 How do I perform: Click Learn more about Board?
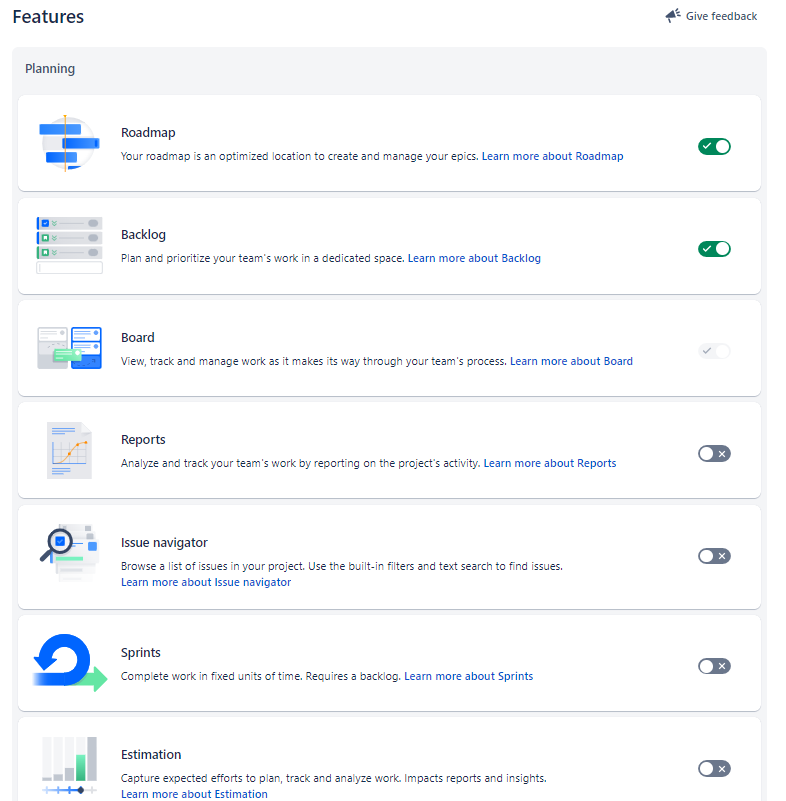[571, 361]
